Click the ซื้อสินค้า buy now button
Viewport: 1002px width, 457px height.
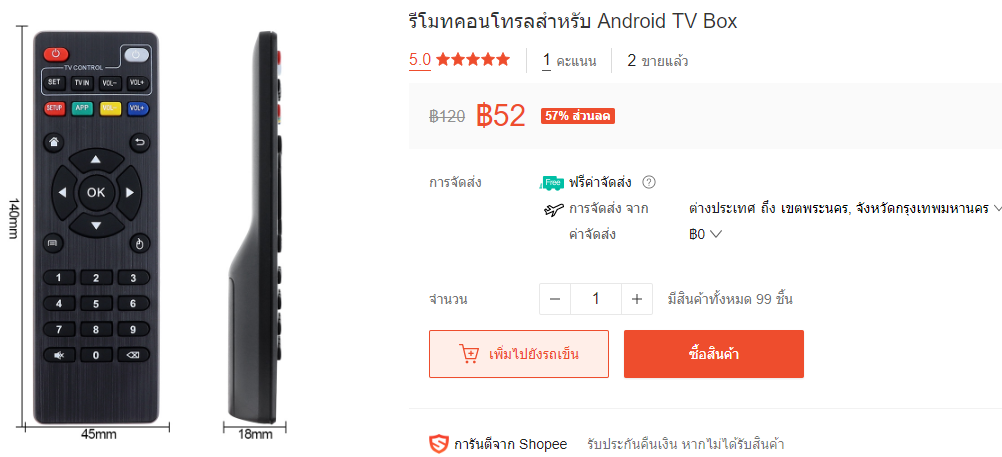point(714,354)
